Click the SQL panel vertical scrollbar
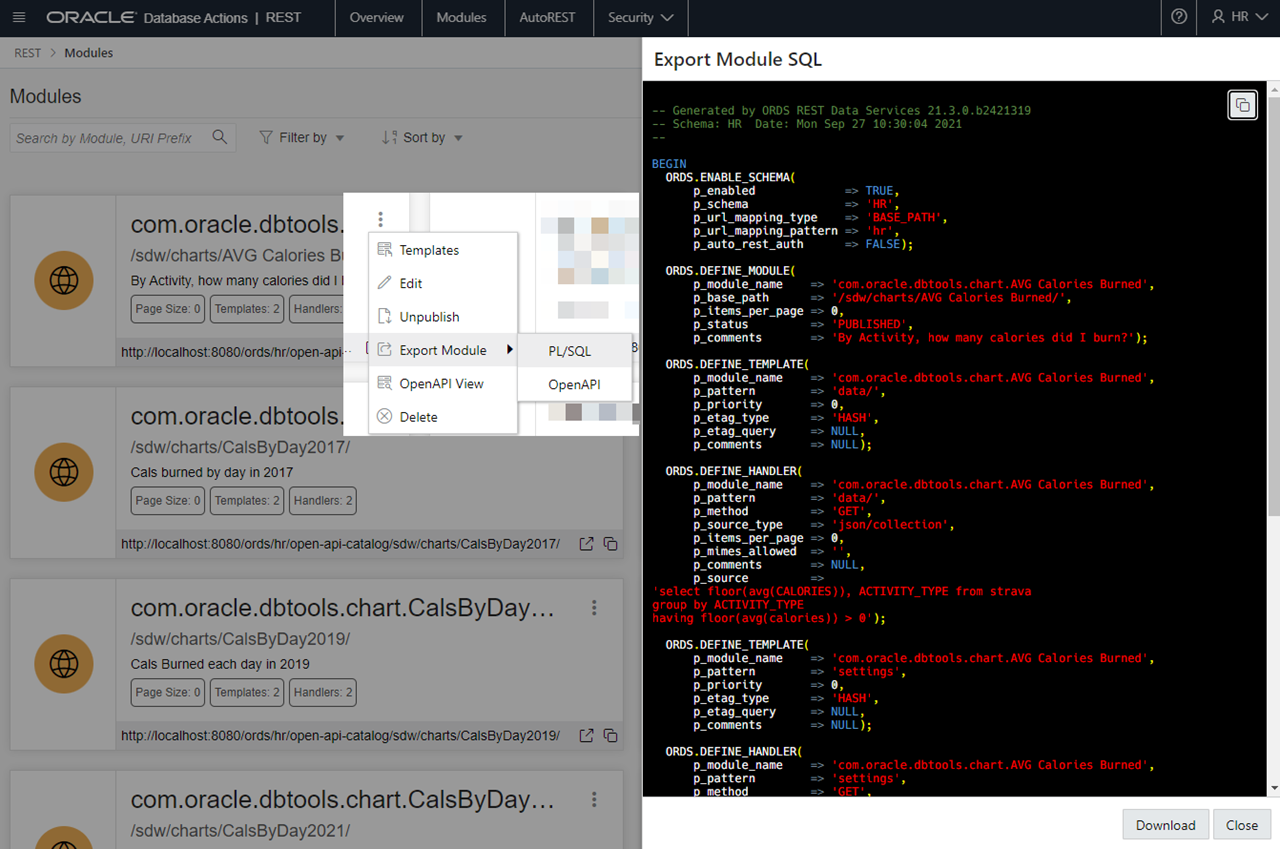The width and height of the screenshot is (1280, 849). 1272,300
